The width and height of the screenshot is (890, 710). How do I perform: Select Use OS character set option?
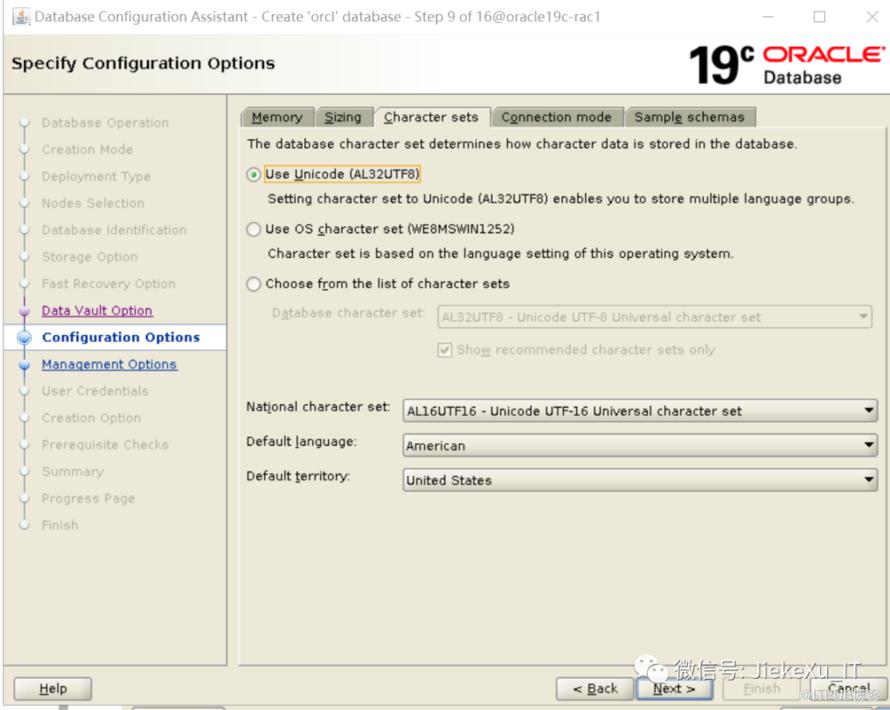[254, 229]
